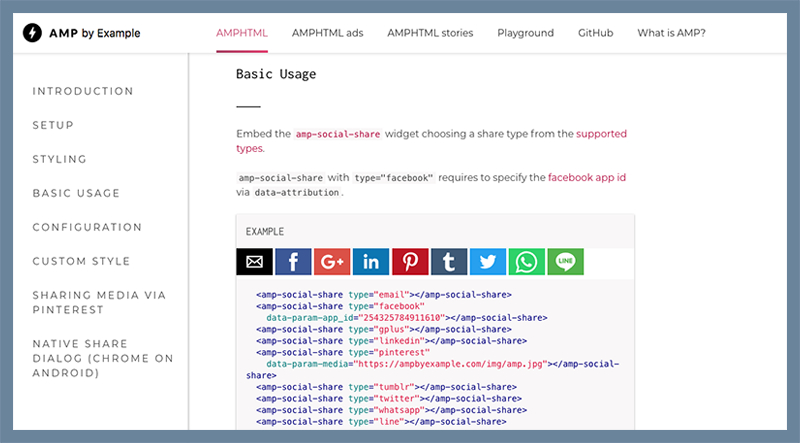Click the green LINE share icon

(565, 262)
